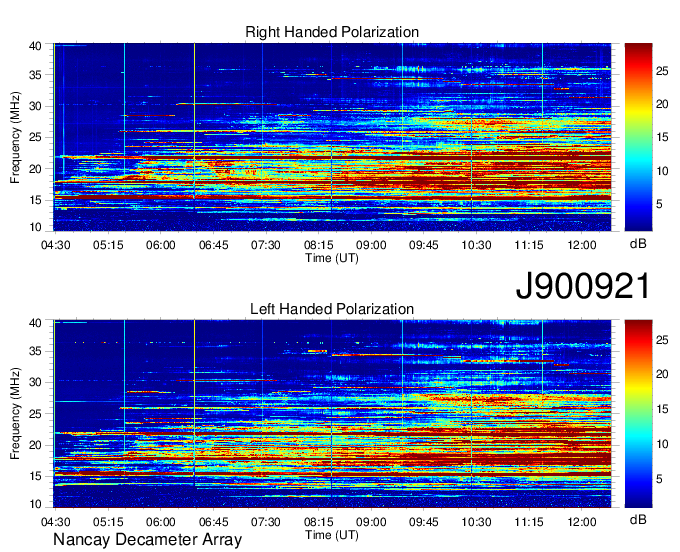The height and width of the screenshot is (552, 680).
Task: Click the 08:15 time tick under Left Handed plot
Action: [x=319, y=522]
